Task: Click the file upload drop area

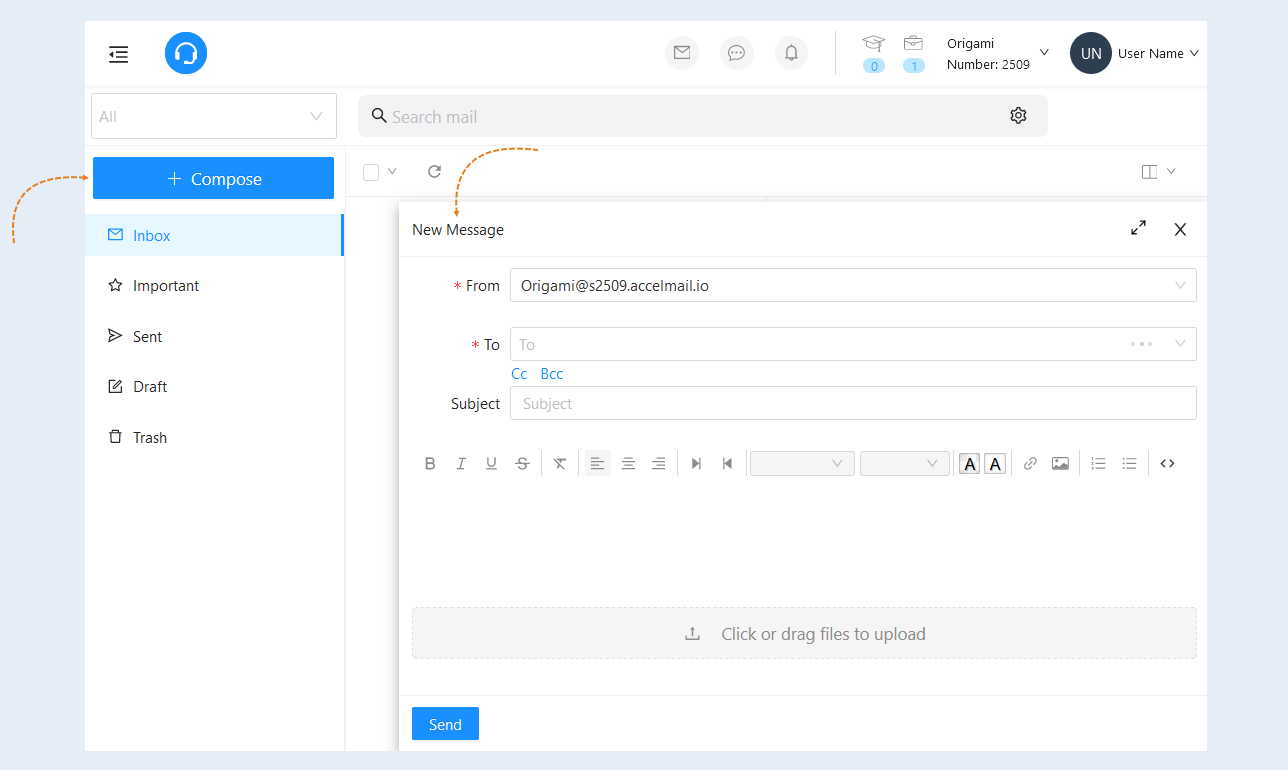Action: [x=804, y=633]
